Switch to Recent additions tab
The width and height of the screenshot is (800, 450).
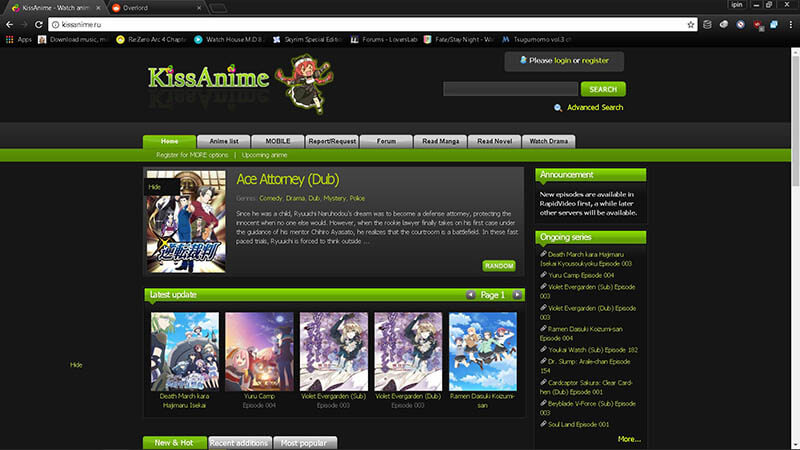coord(239,443)
